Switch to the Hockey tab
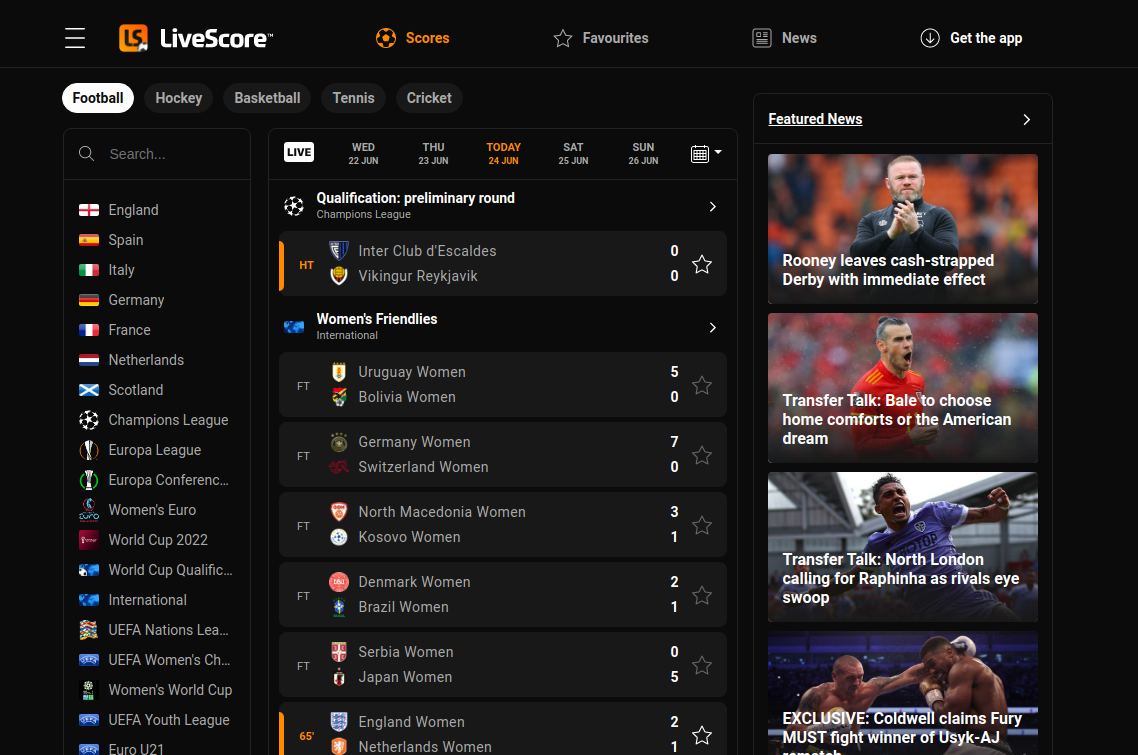1138x755 pixels. (179, 98)
